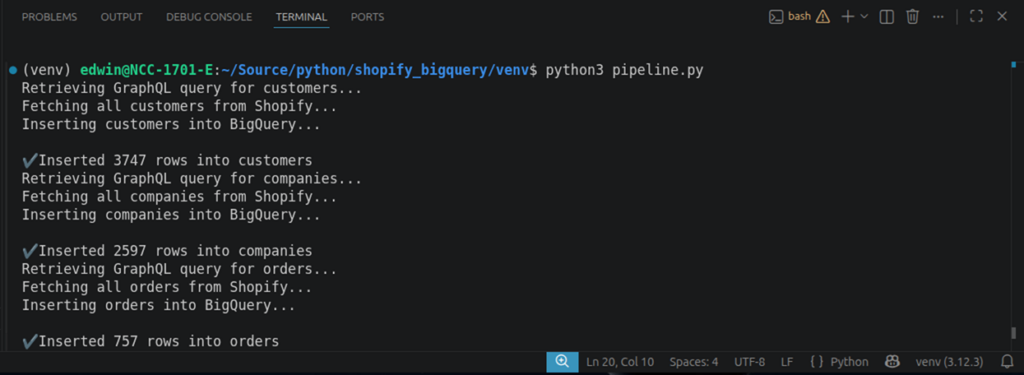Click the python3 pipeline.py command text
1024x375 pixels.
point(625,70)
